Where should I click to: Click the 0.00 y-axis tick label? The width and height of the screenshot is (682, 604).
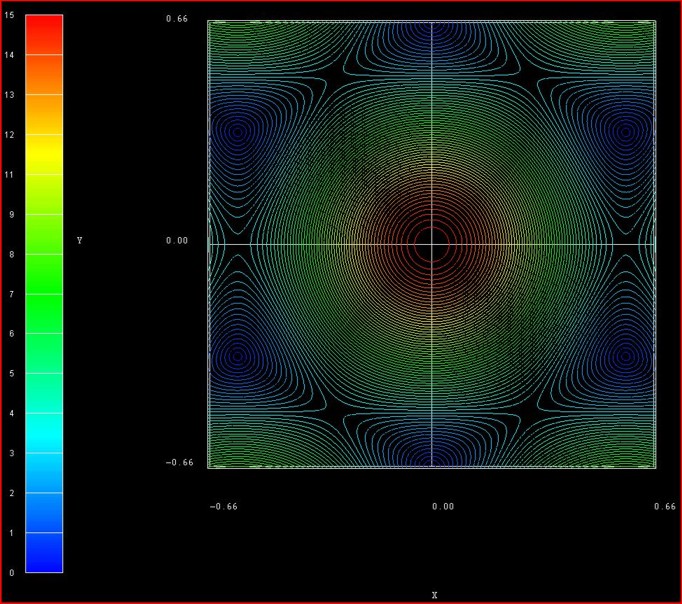[x=177, y=241]
